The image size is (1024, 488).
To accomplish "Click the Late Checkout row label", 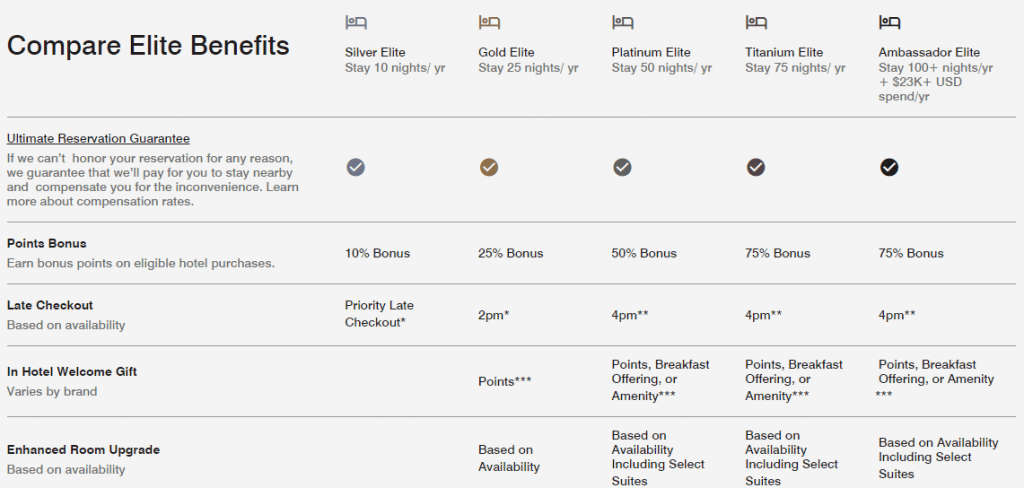I will click(50, 305).
